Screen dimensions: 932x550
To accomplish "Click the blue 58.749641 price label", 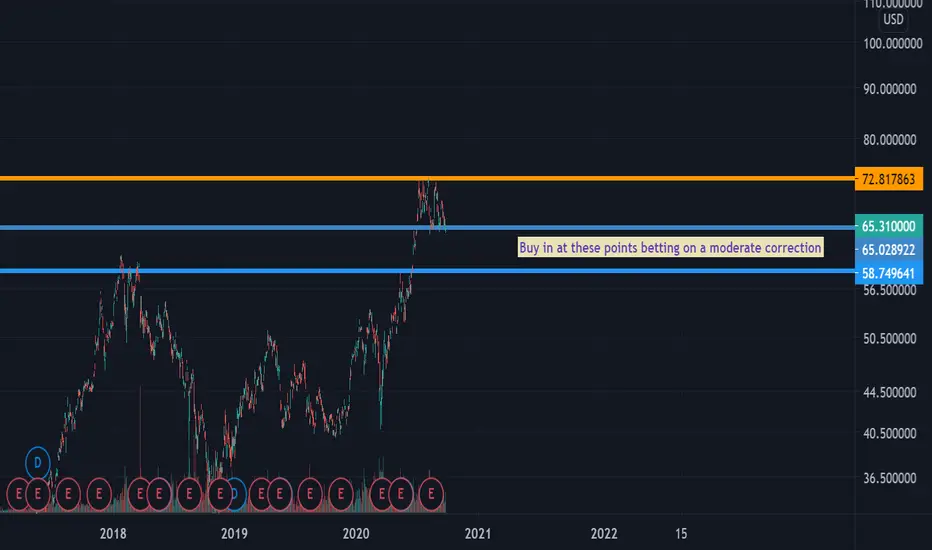I will [889, 273].
